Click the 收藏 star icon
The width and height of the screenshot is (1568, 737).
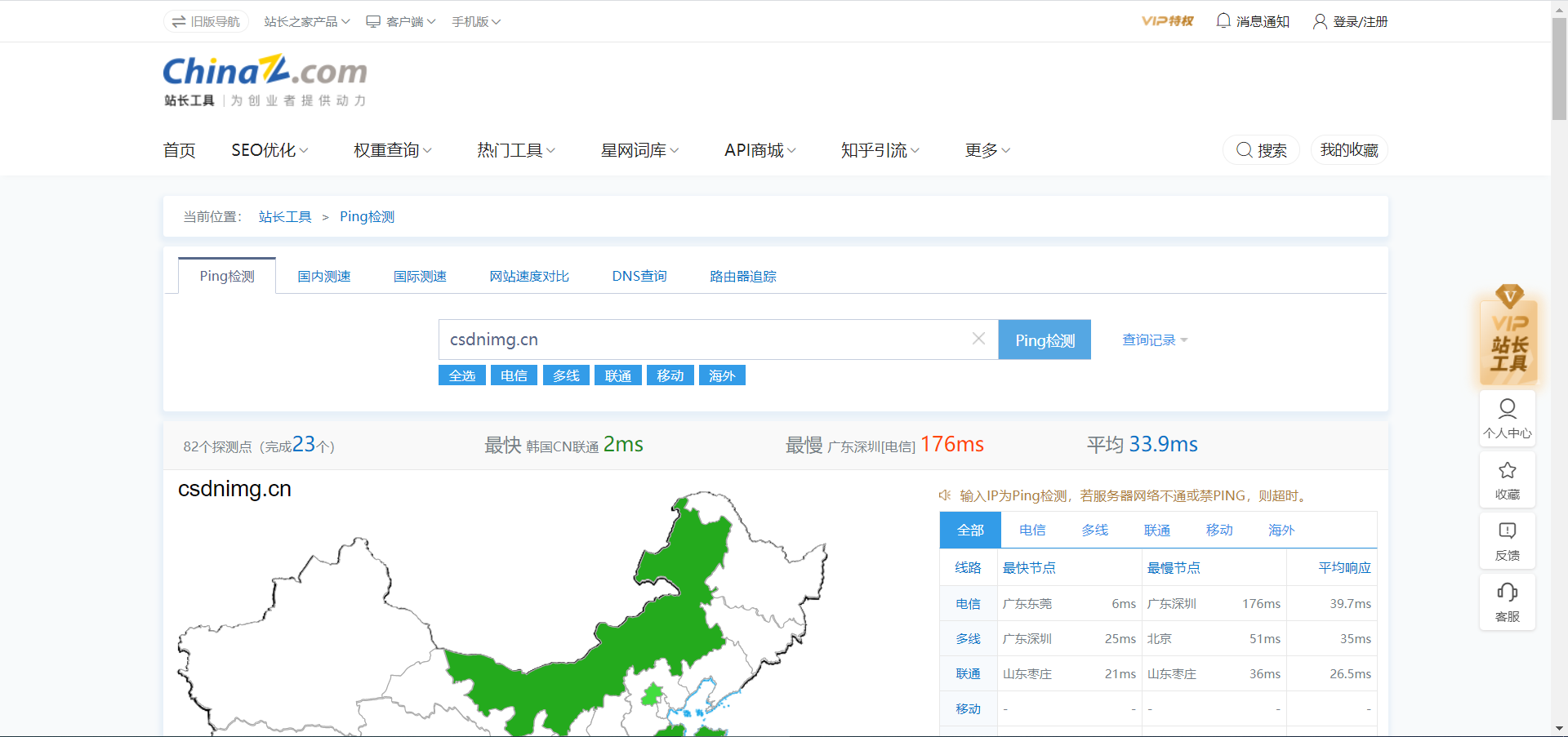pos(1508,470)
